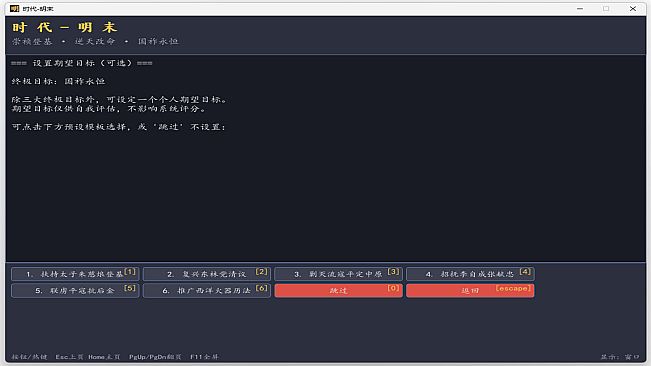This screenshot has height=366, width=651.
Task: Click the prompt line 可点击下方预设模板选择
Action: [x=119, y=127]
